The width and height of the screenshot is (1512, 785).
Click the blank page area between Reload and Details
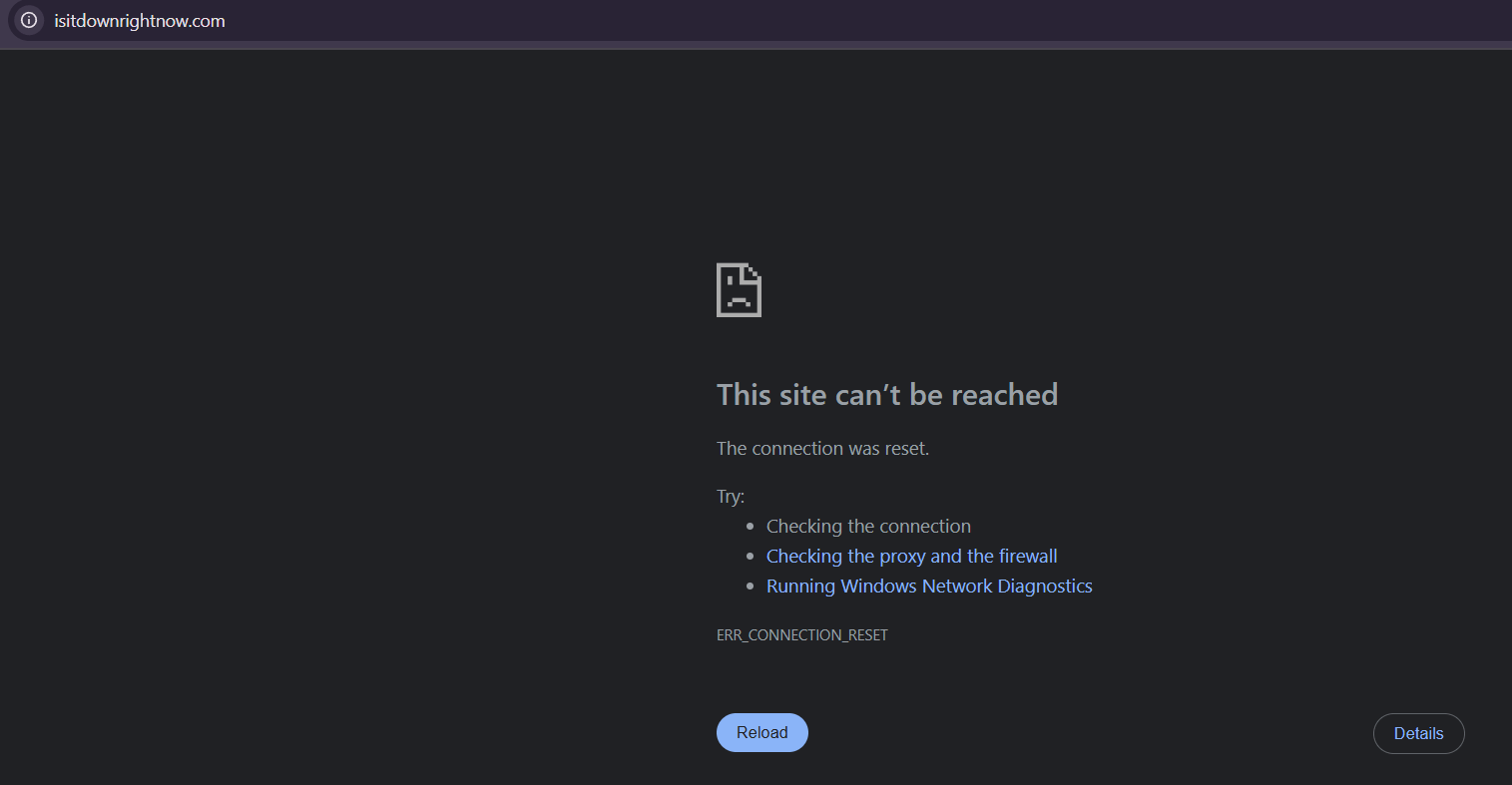1088,733
